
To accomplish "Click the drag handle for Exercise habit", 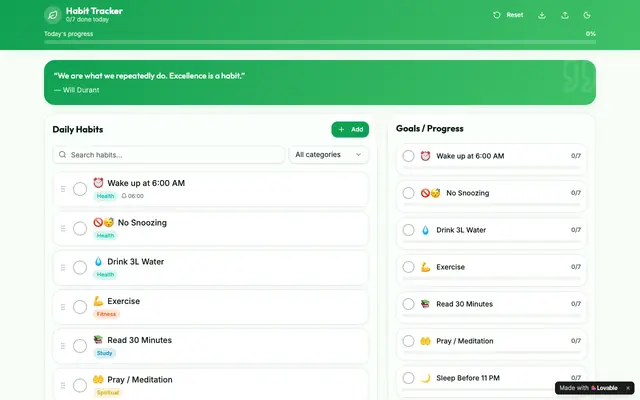I will pyautogui.click(x=63, y=307).
